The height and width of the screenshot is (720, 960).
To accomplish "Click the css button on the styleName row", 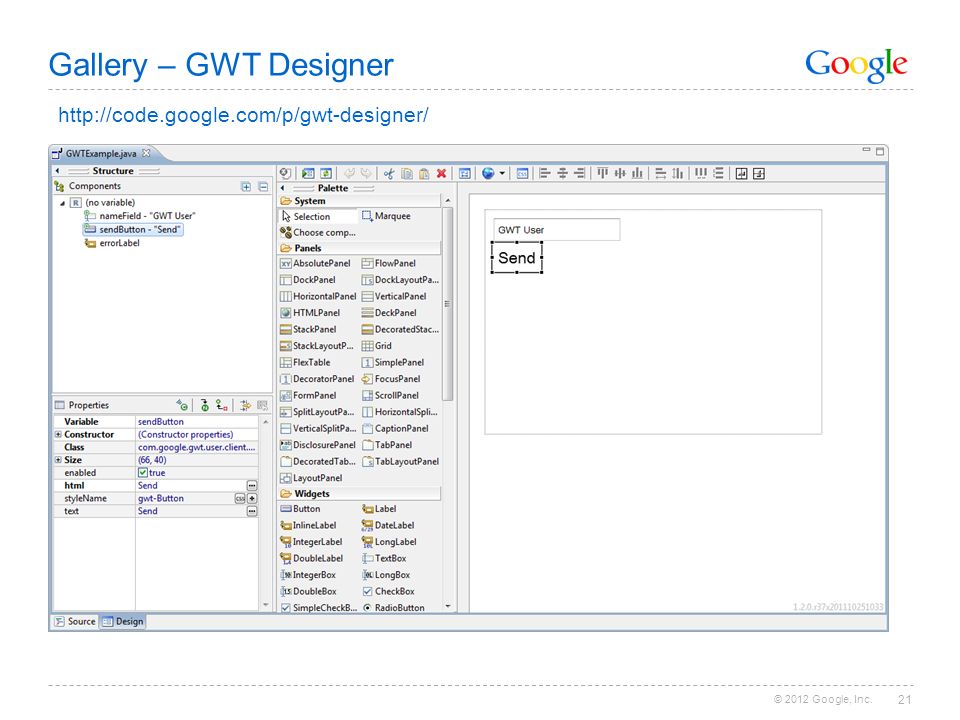I will [240, 498].
